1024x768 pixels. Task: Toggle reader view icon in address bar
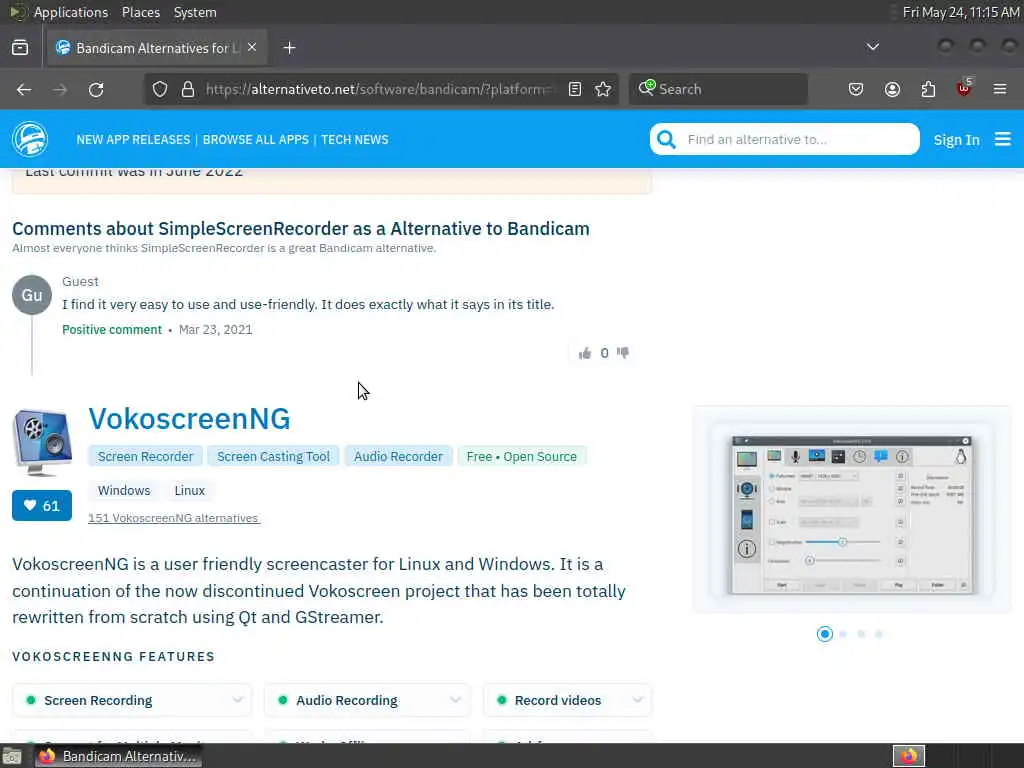click(575, 89)
